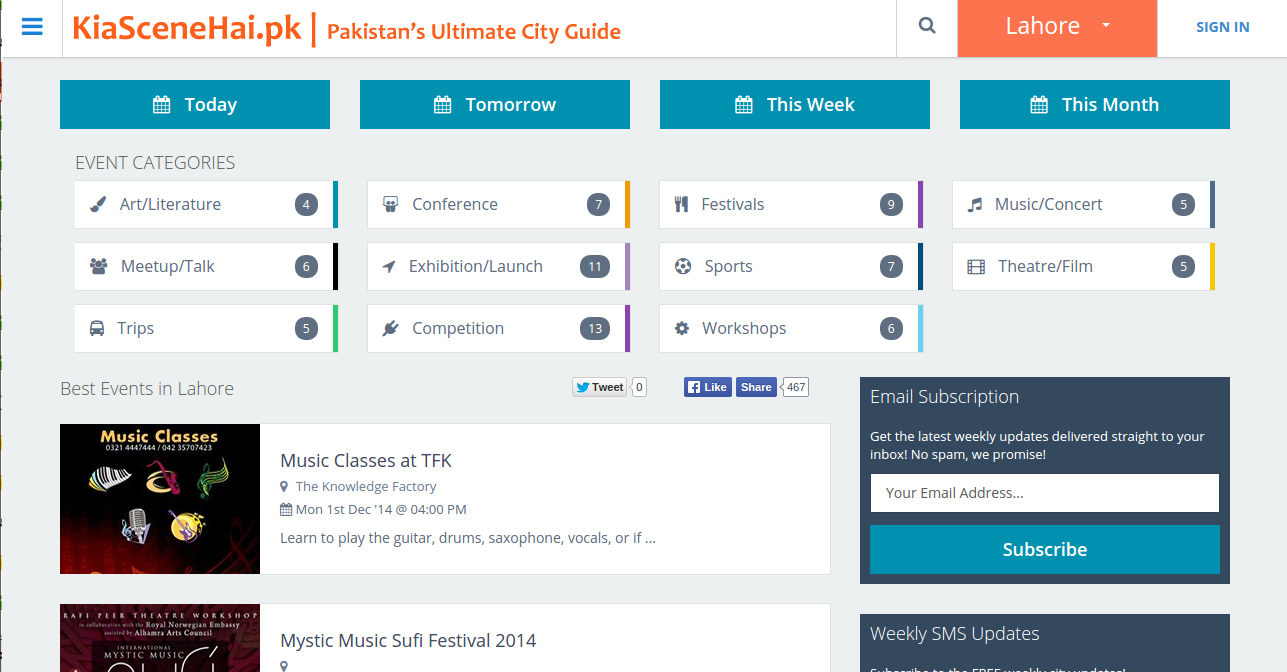Click the gear icon for Workshops
Screen dimensions: 1287x672
click(x=682, y=329)
